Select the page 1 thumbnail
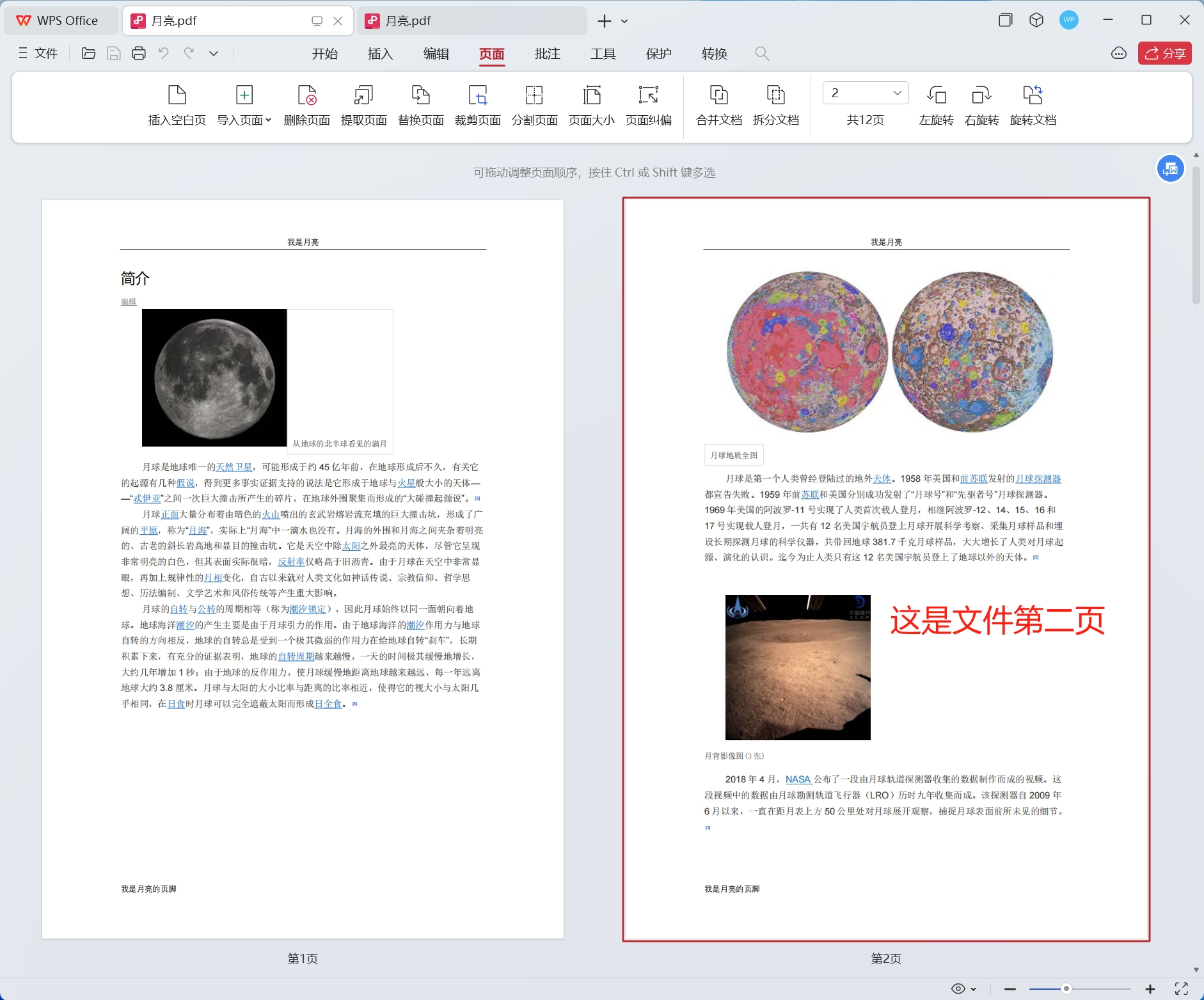Image resolution: width=1204 pixels, height=1000 pixels. point(303,569)
